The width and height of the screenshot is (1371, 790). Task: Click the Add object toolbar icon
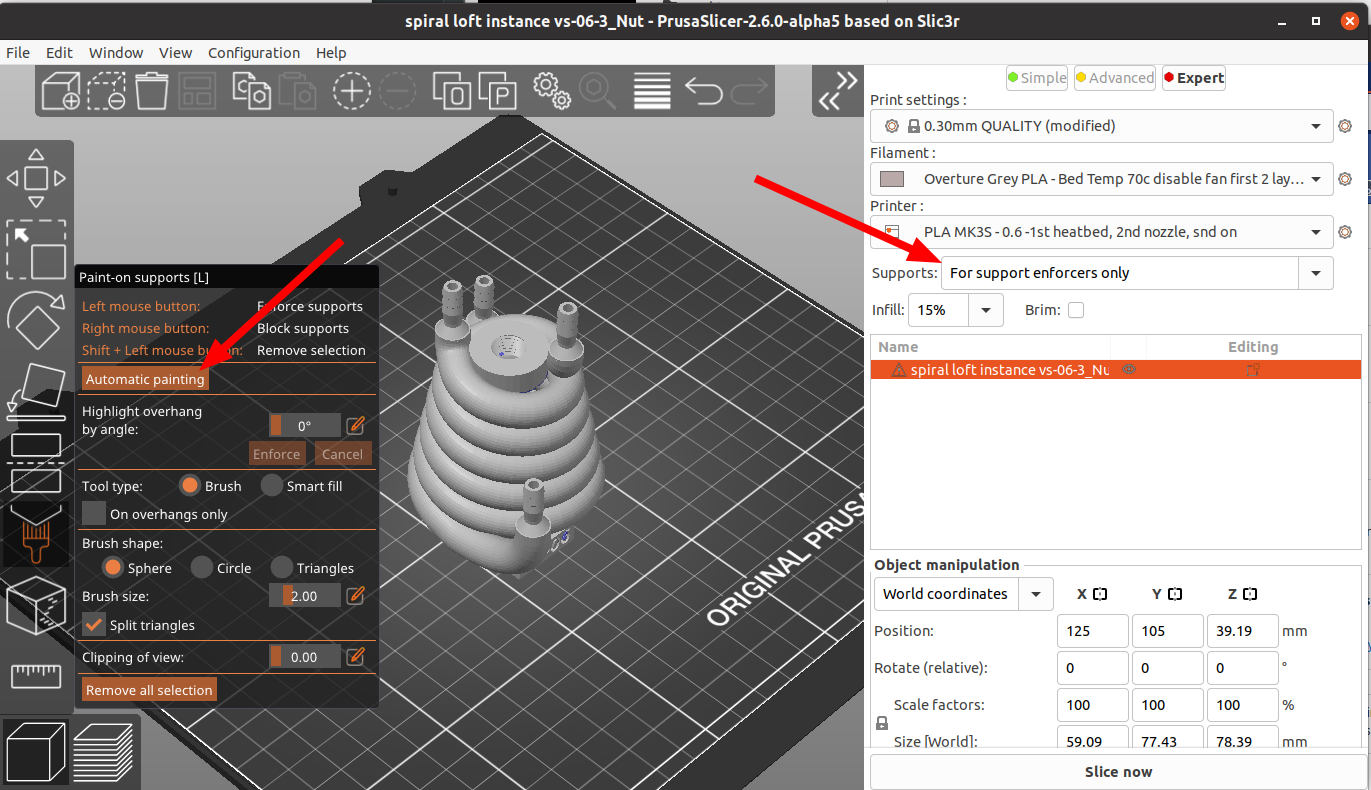(x=59, y=91)
